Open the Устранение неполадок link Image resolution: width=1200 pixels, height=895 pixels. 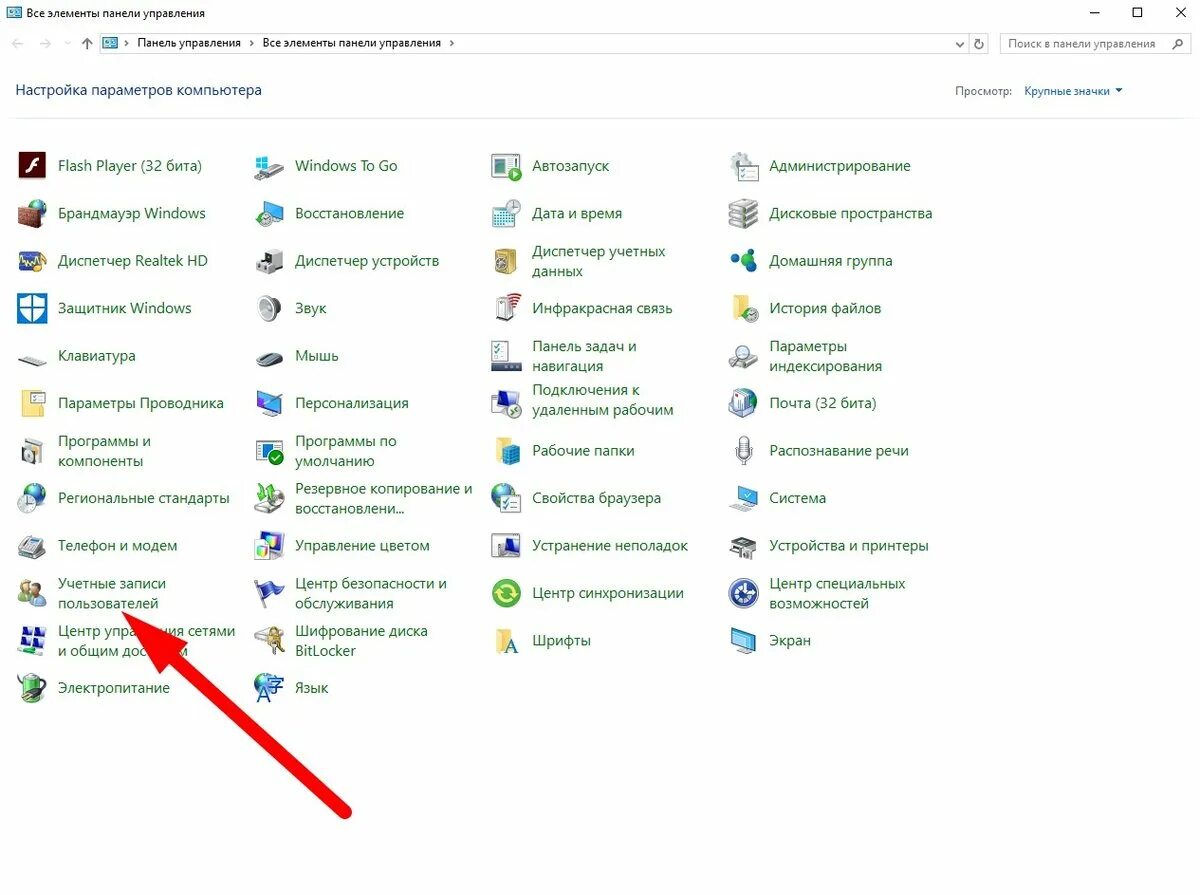click(x=610, y=546)
